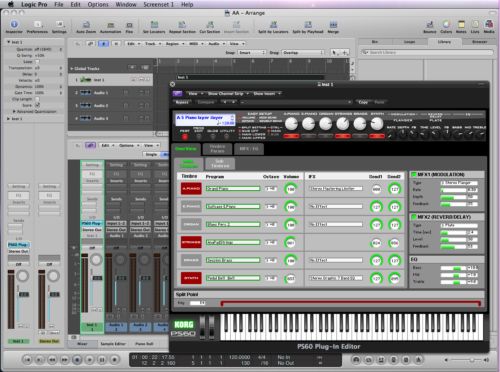The image size is (500, 372).
Task: Toggle the MFX1 Modulation enable box
Action: click(x=414, y=174)
